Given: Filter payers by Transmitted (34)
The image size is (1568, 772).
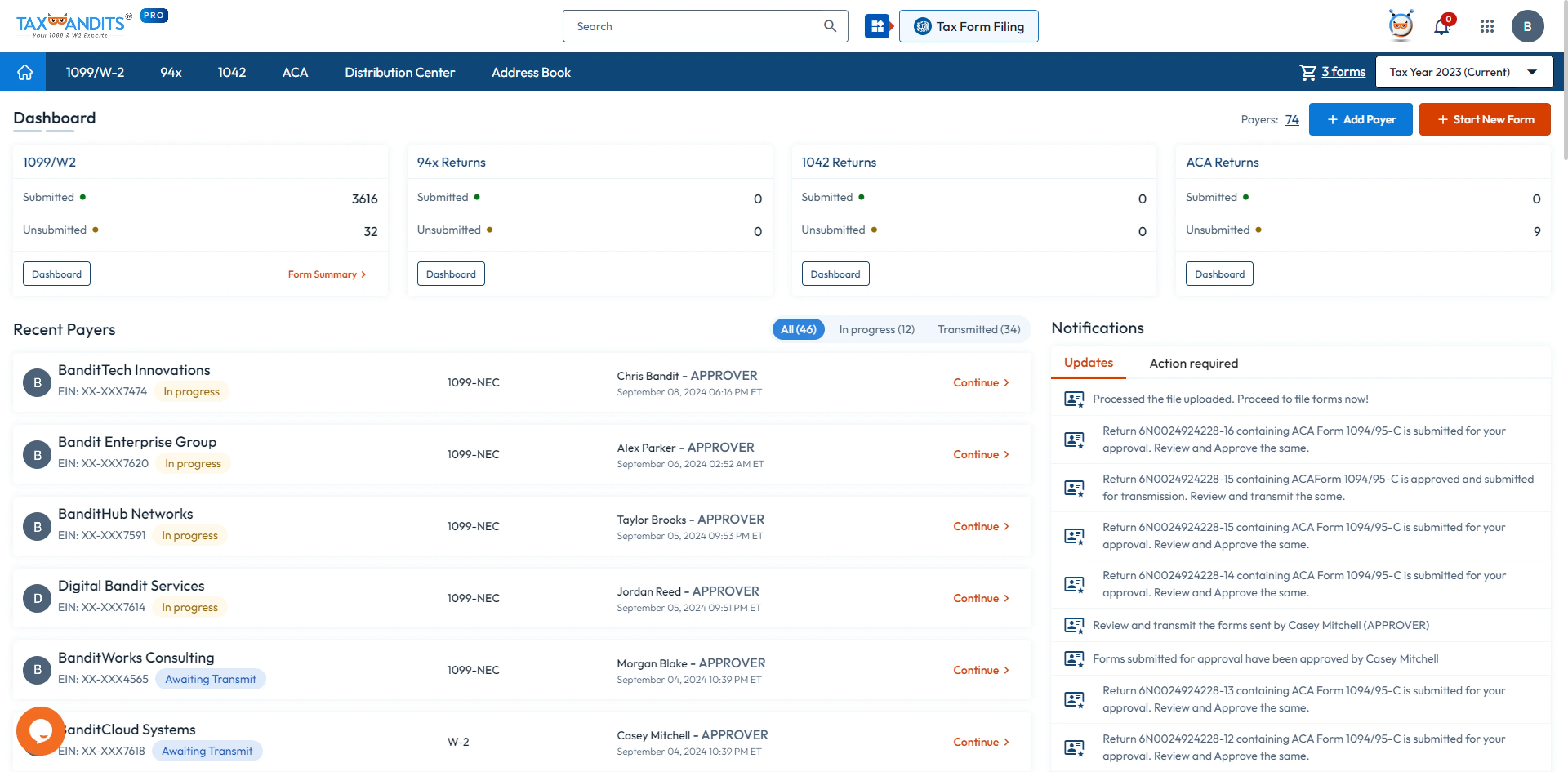Looking at the screenshot, I should pyautogui.click(x=979, y=329).
